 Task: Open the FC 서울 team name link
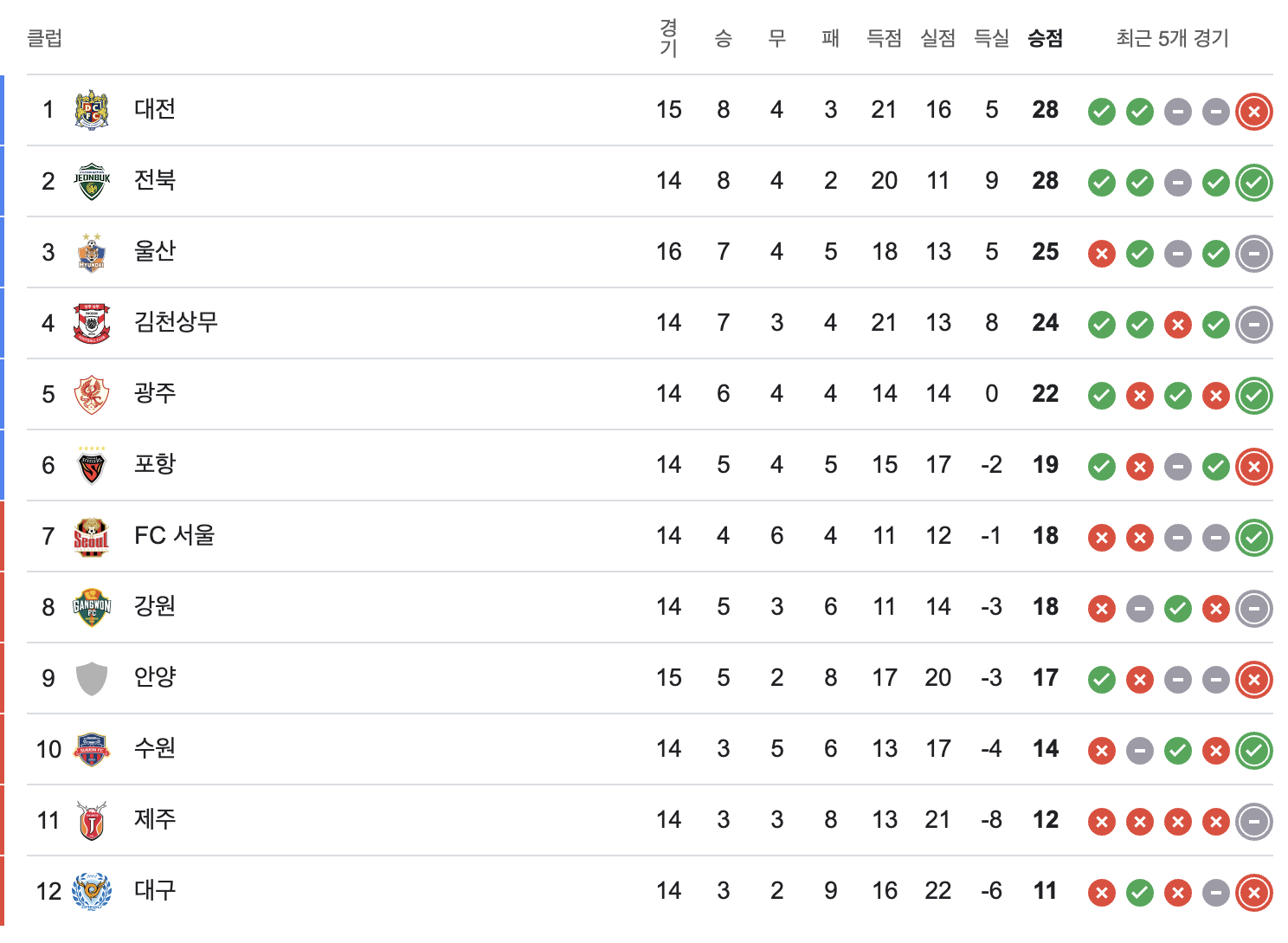(174, 535)
